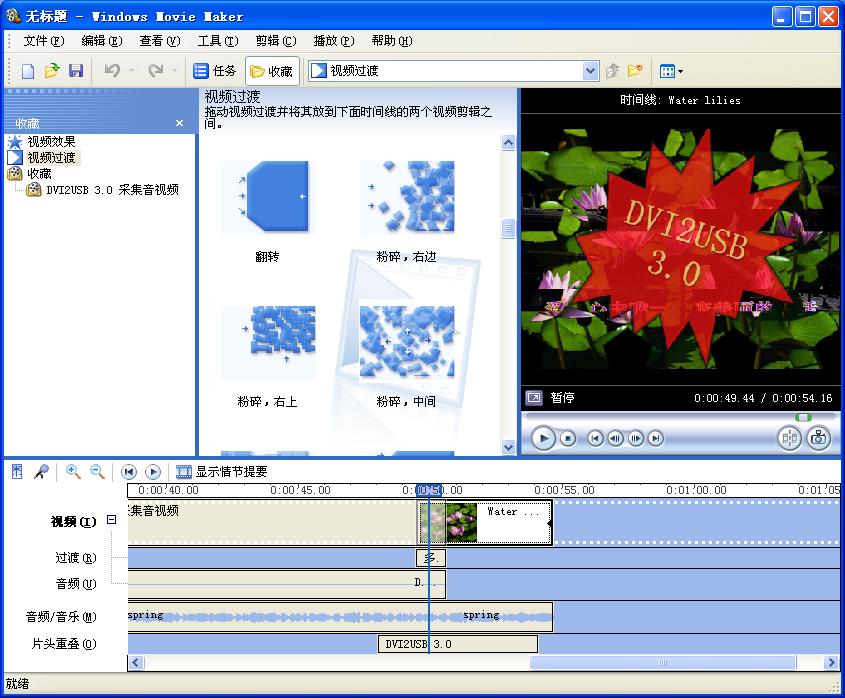The height and width of the screenshot is (698, 845).
Task: Toggle the 任务 (Tasks) pane
Action: [215, 71]
